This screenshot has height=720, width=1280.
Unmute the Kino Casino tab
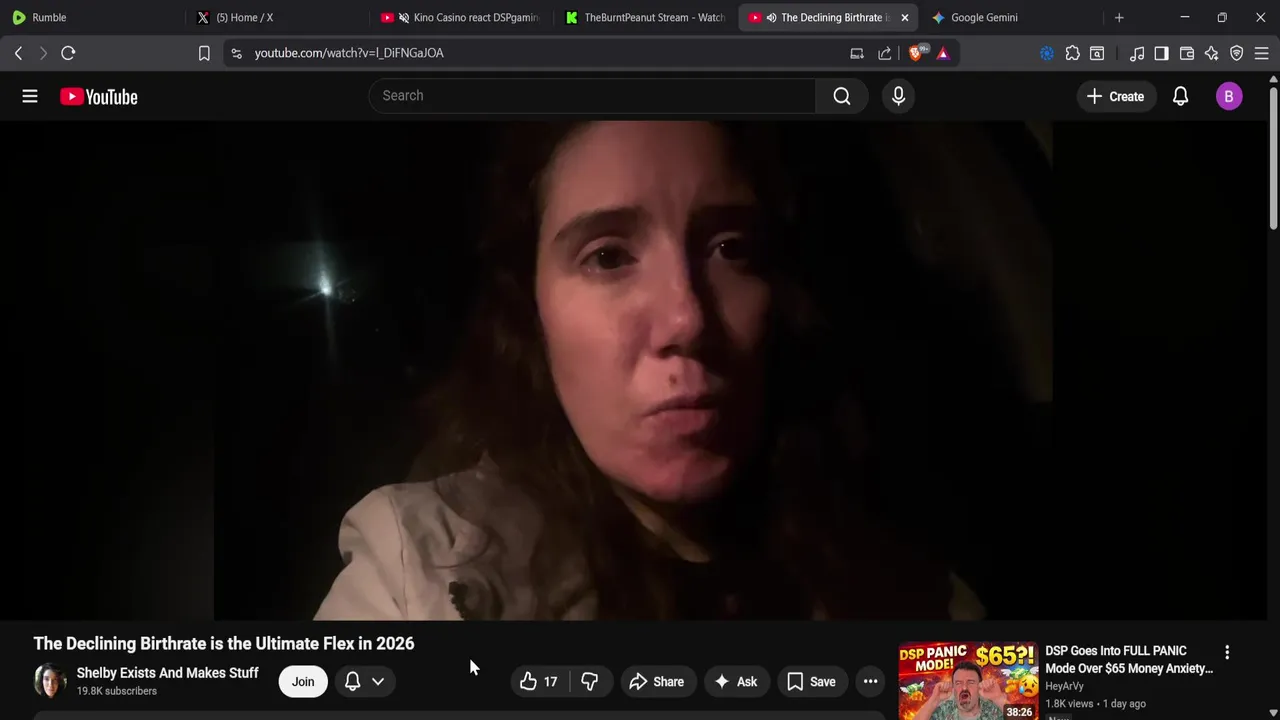pyautogui.click(x=404, y=17)
